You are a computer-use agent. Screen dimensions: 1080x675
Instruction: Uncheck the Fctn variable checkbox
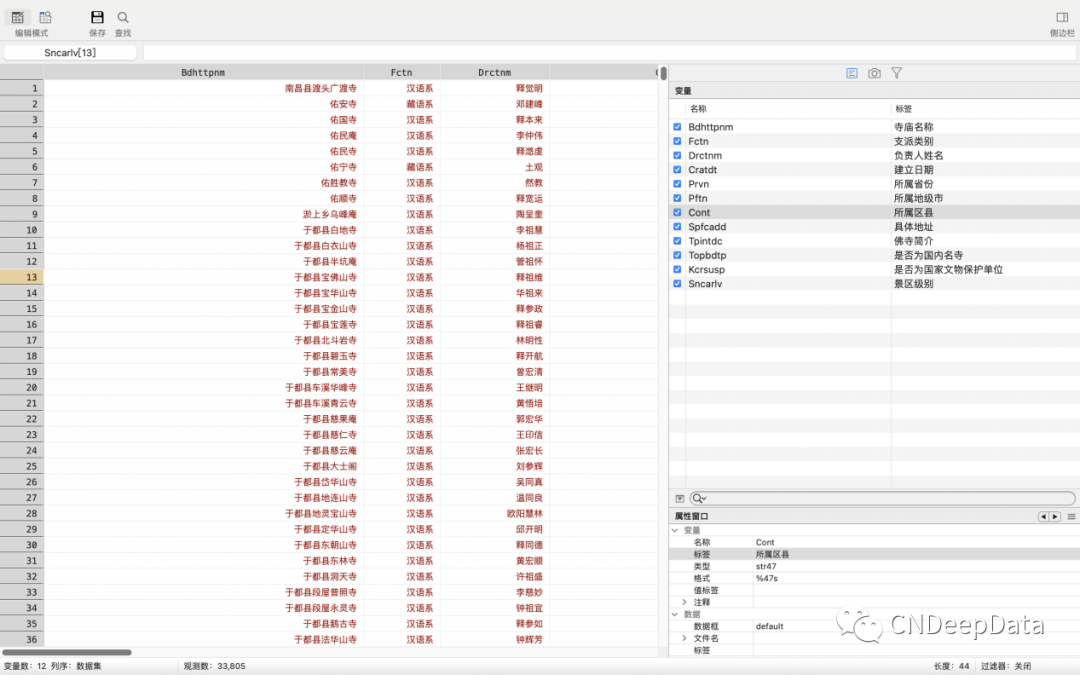click(677, 141)
